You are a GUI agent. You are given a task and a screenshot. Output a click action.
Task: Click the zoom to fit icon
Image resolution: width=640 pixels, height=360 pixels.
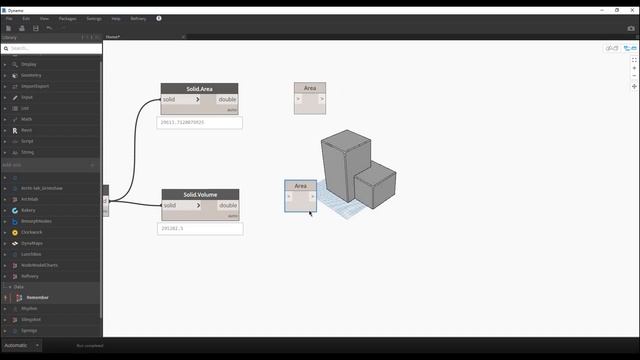(634, 60)
